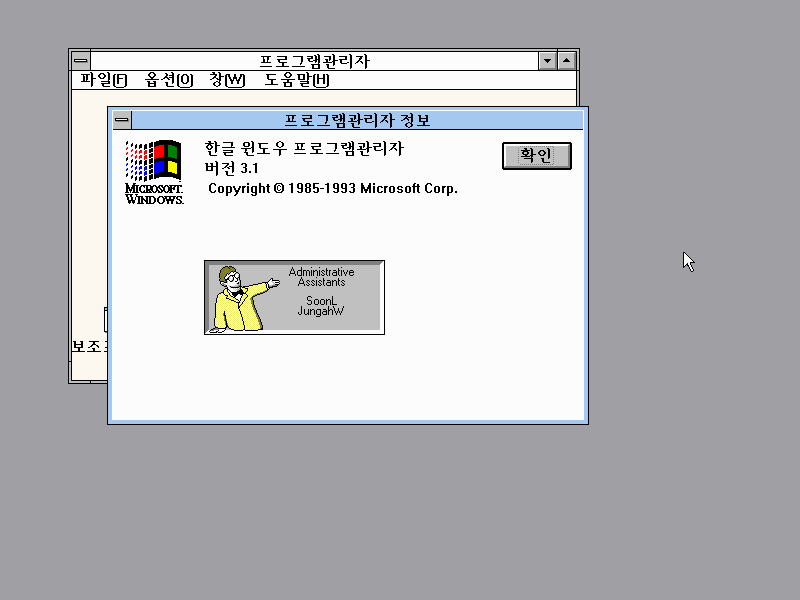This screenshot has width=800, height=600.
Task: Click the 한글 윈도우 프로그램관리자 heading
Action: [304, 148]
